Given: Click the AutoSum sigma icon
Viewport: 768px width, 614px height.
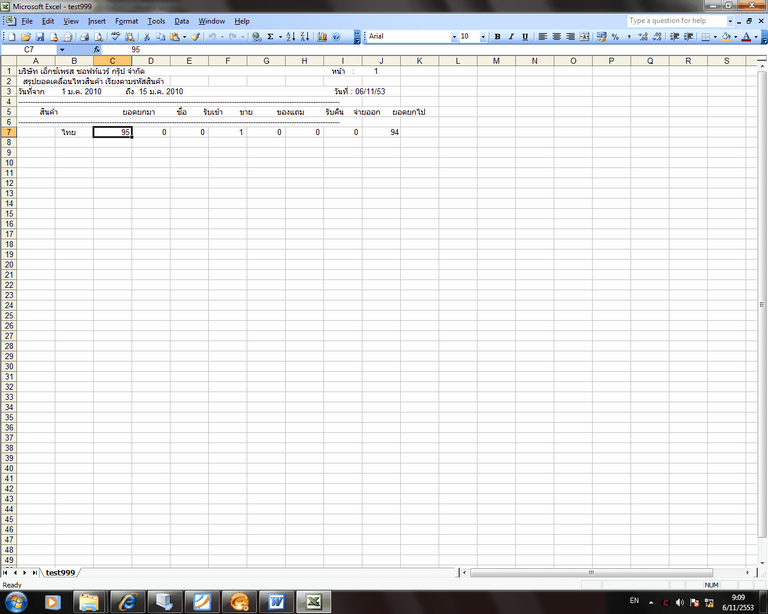Looking at the screenshot, I should point(270,37).
